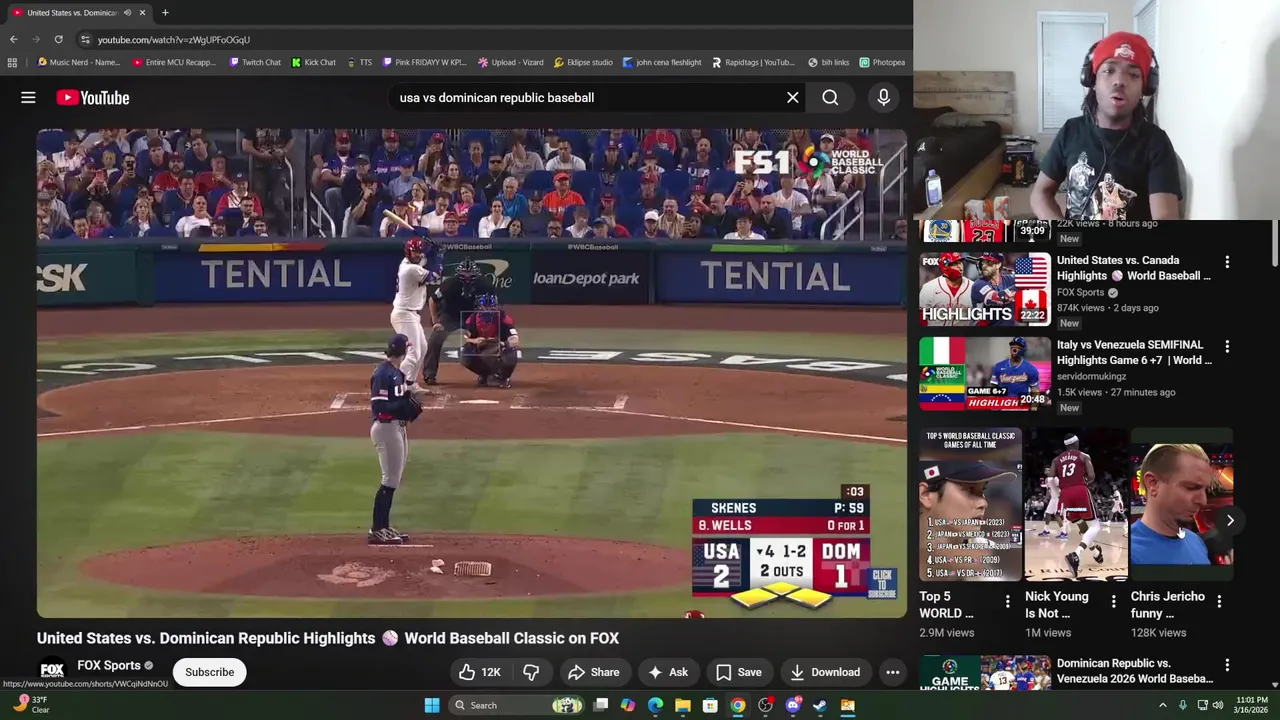
Task: Open the Ask AI feature
Action: tap(667, 672)
